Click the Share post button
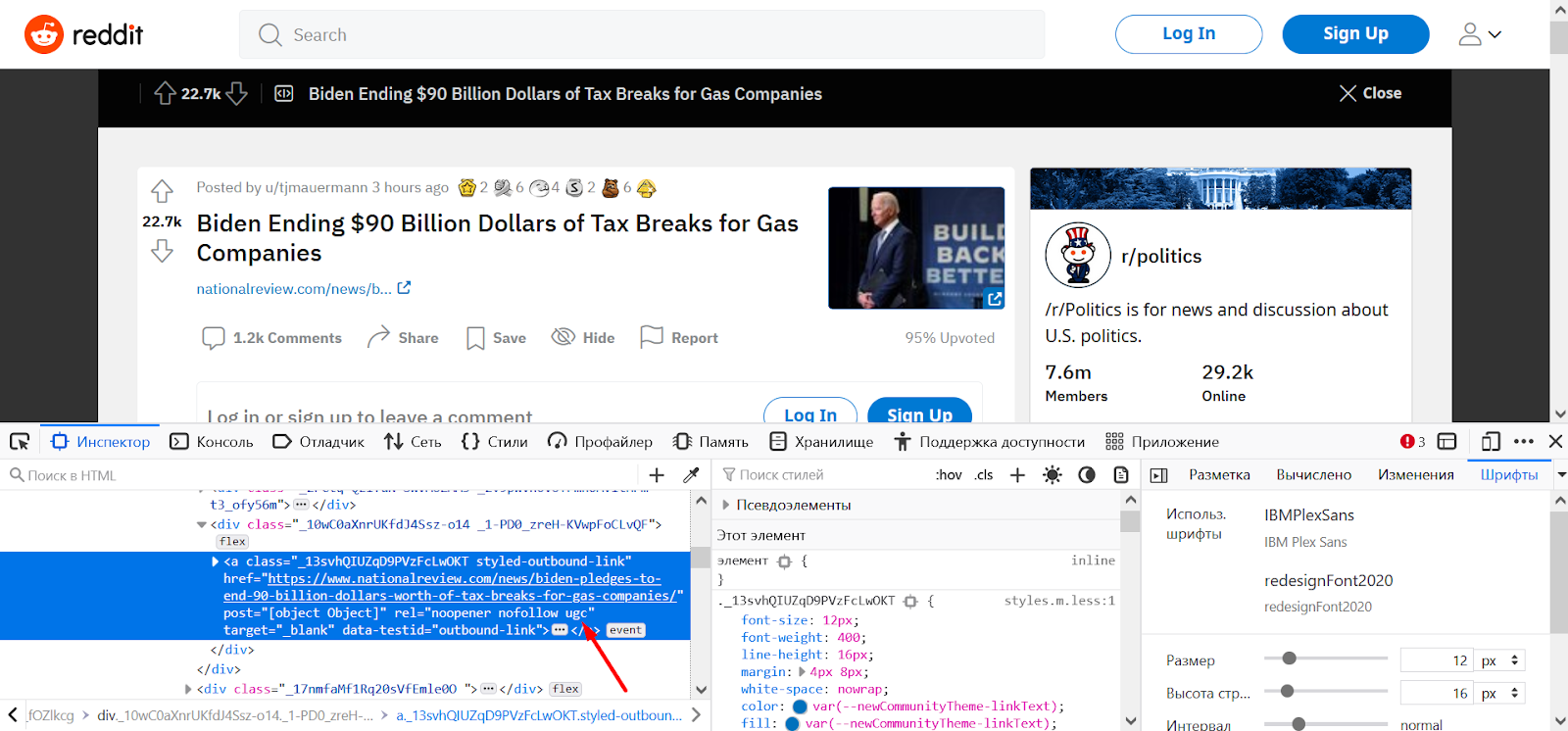This screenshot has height=731, width=1568. (x=403, y=338)
